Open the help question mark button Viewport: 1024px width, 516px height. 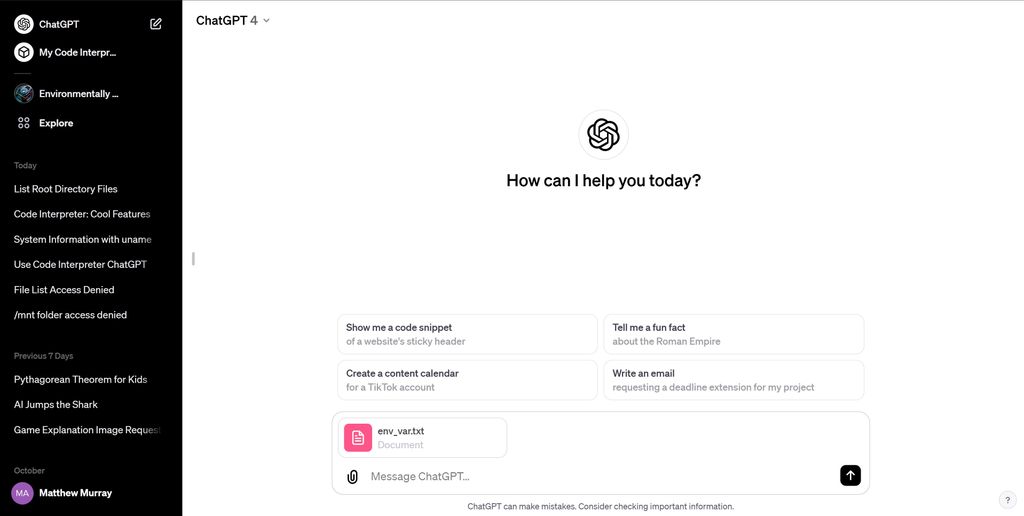point(1007,500)
